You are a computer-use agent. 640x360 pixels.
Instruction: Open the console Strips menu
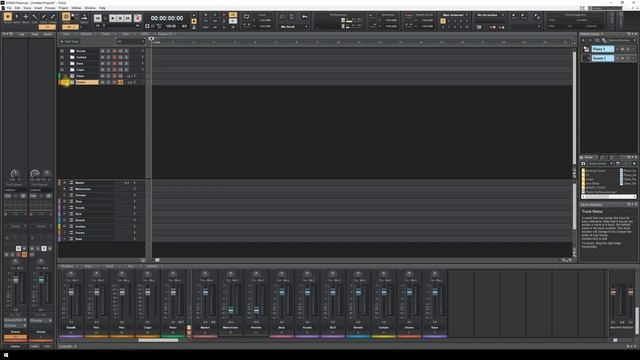click(x=89, y=266)
